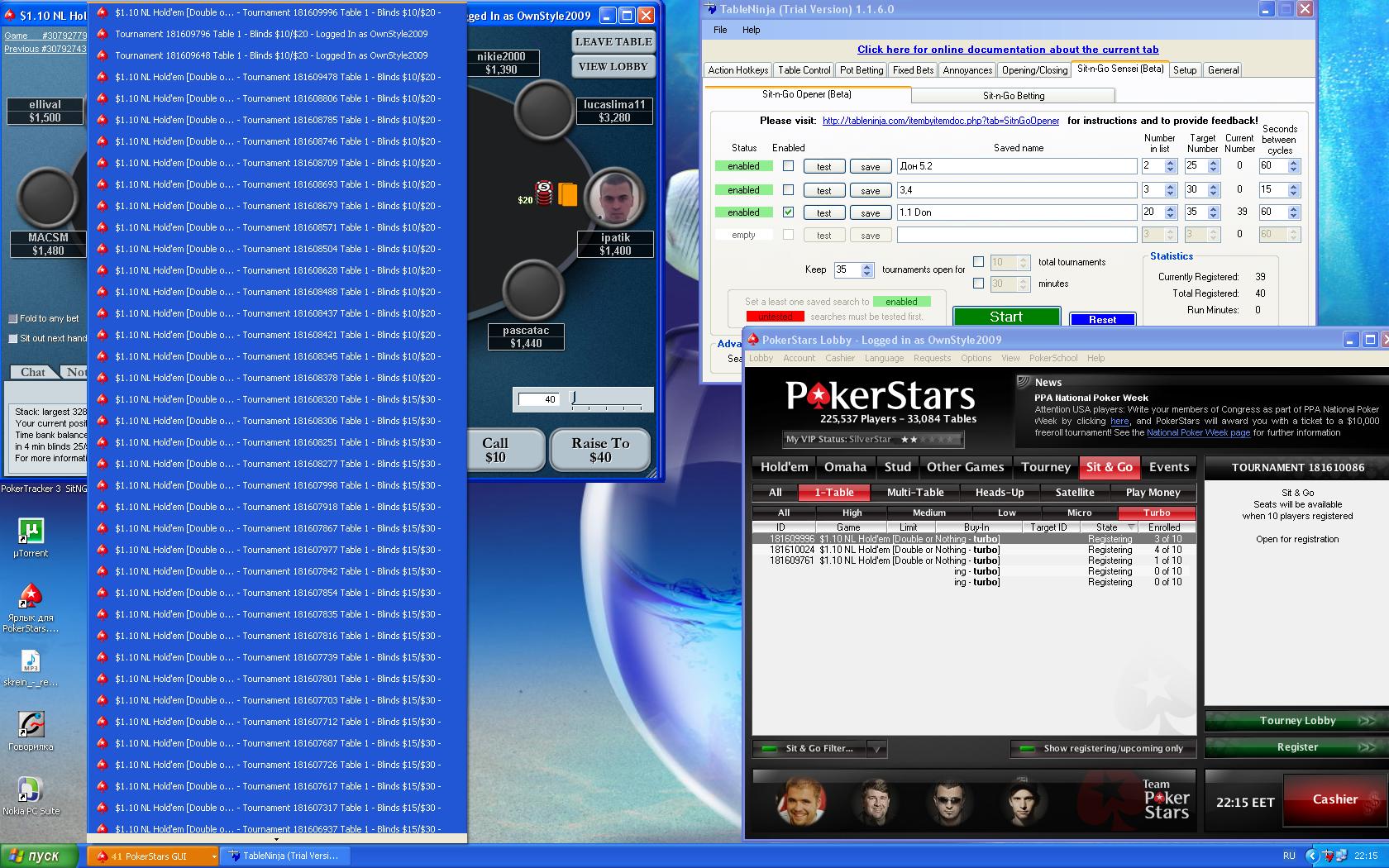Adjust Seconds between cycles stepper for 3,4
Viewport: 1389px width, 868px height.
(x=1294, y=189)
